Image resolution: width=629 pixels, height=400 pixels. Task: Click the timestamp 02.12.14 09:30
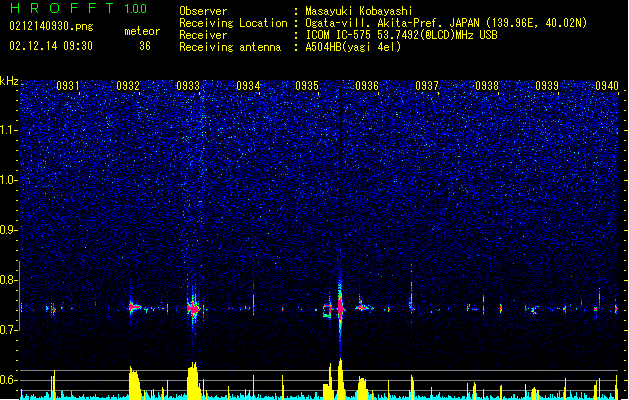pos(51,46)
